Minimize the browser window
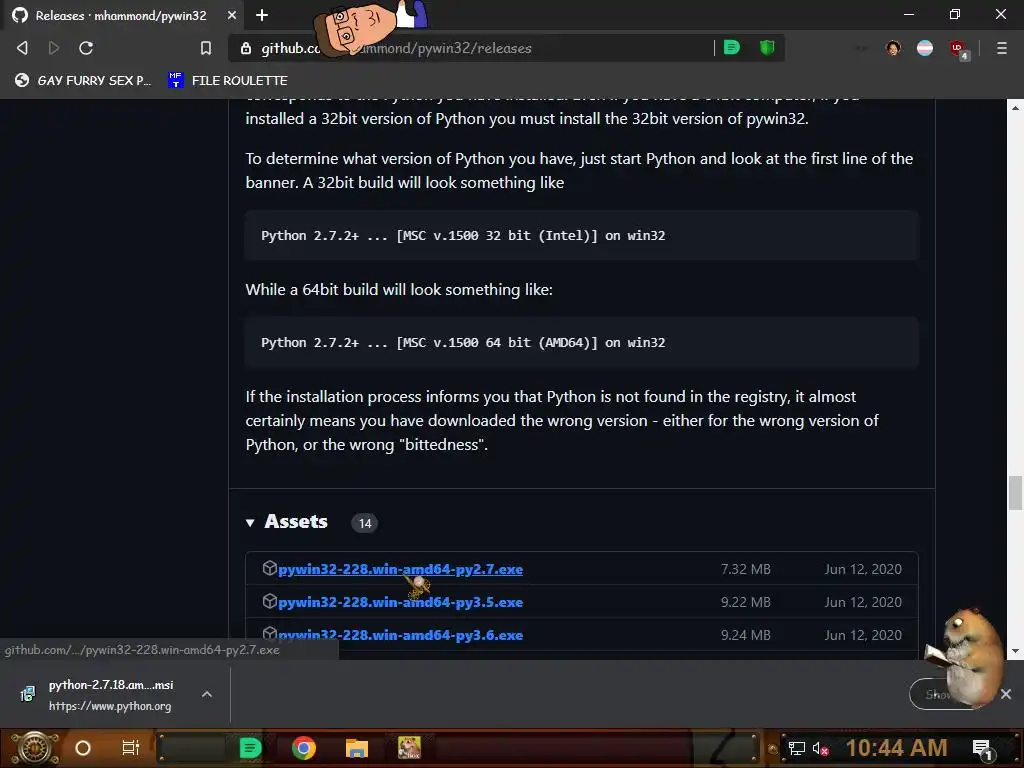This screenshot has height=768, width=1024. pyautogui.click(x=908, y=14)
